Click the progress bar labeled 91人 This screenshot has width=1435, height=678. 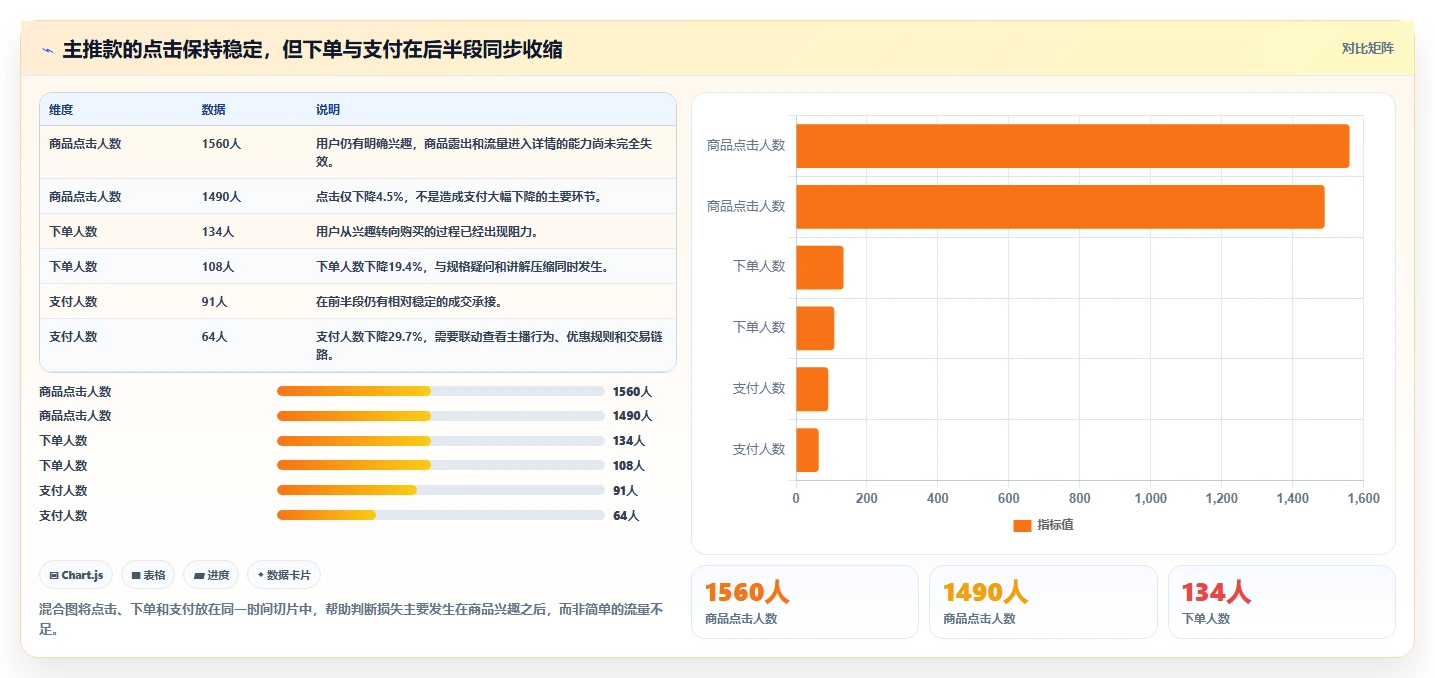[x=441, y=490]
